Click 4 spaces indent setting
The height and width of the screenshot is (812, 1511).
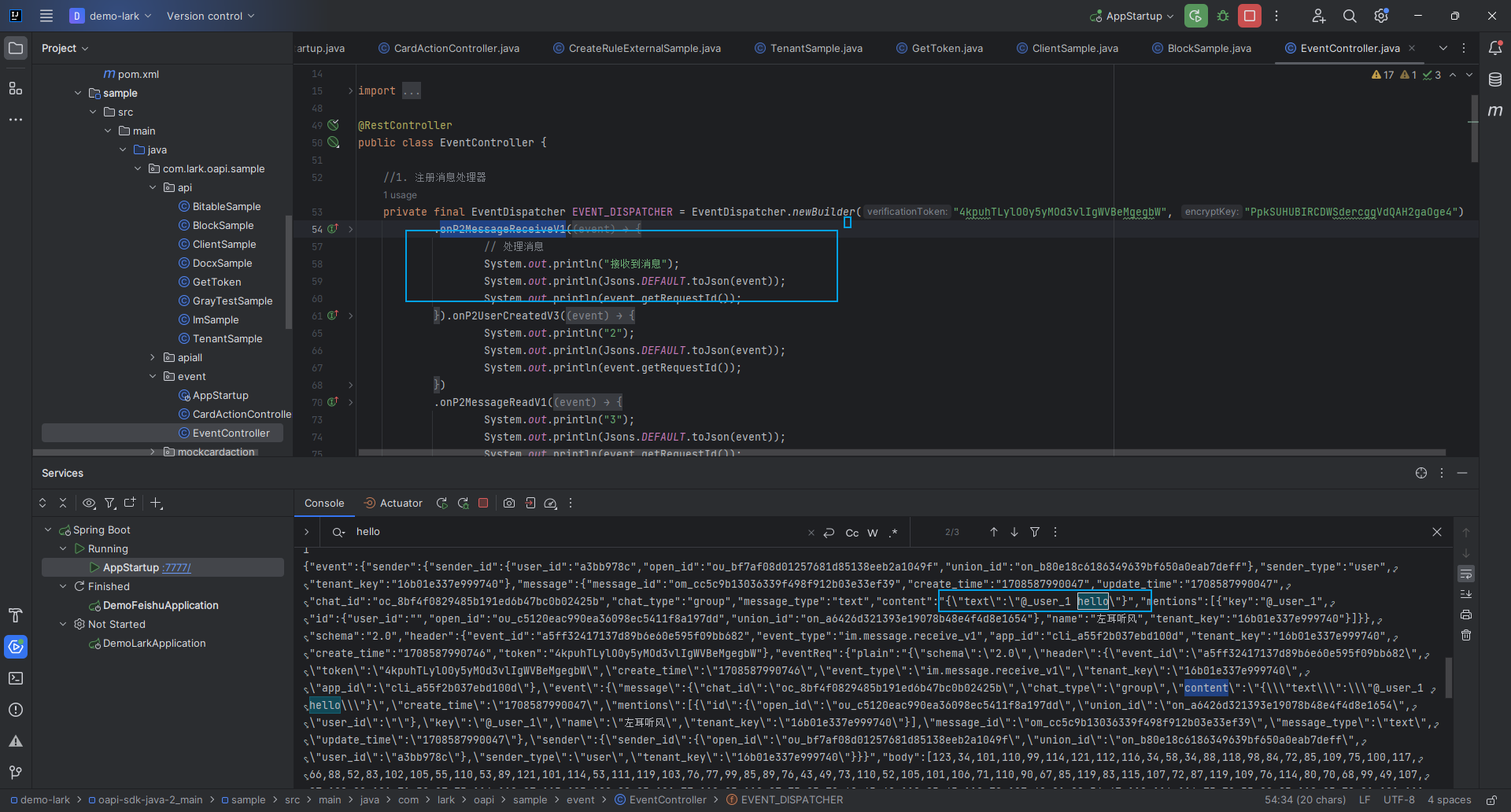coord(1450,799)
